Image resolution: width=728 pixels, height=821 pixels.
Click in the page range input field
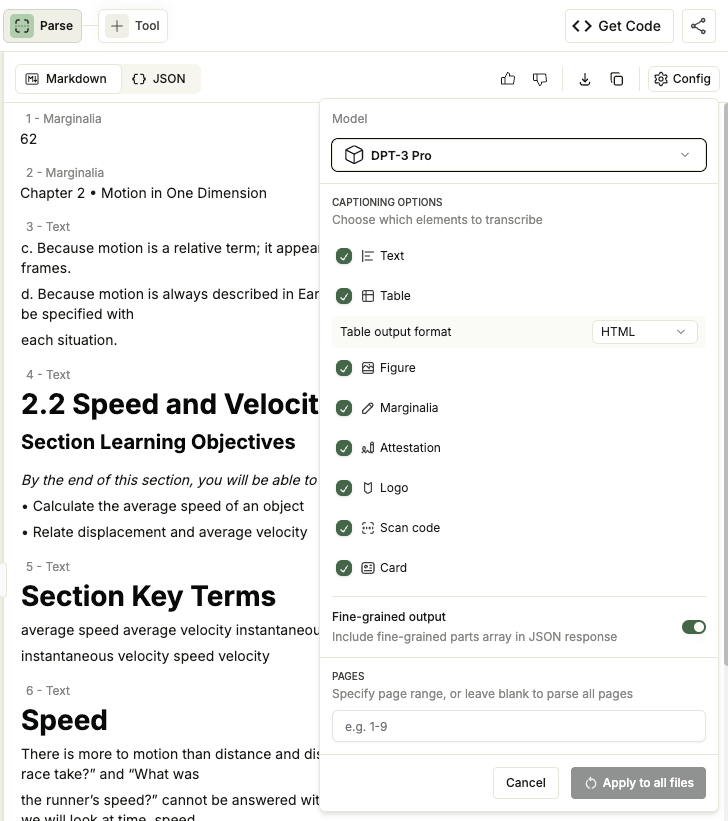tap(519, 726)
